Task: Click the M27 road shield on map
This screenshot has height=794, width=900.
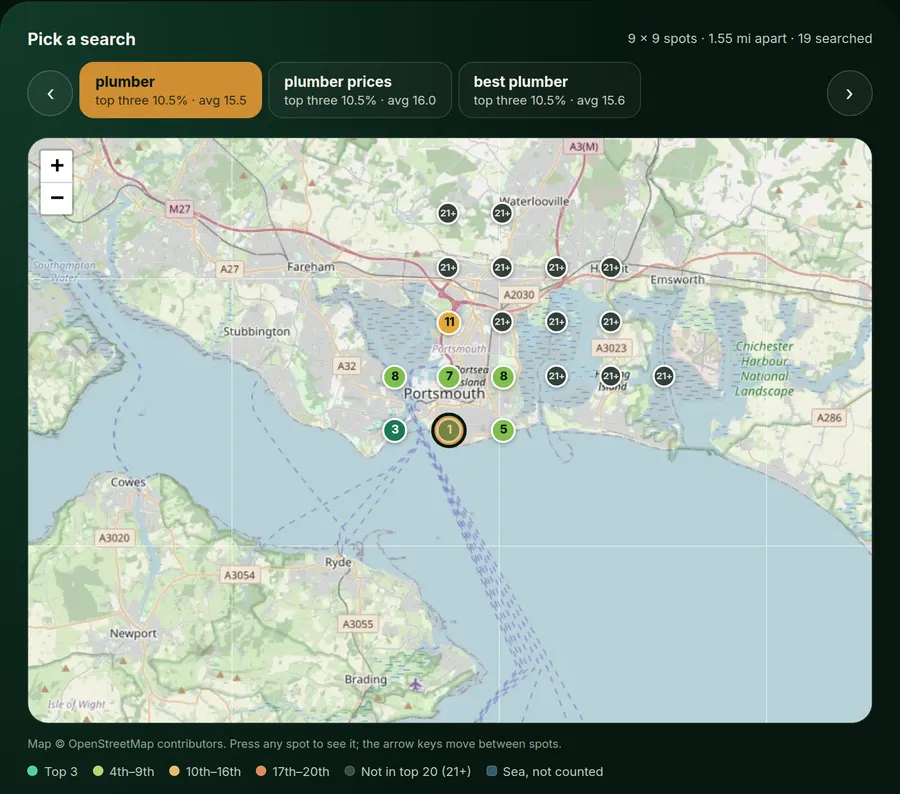Action: [x=179, y=209]
